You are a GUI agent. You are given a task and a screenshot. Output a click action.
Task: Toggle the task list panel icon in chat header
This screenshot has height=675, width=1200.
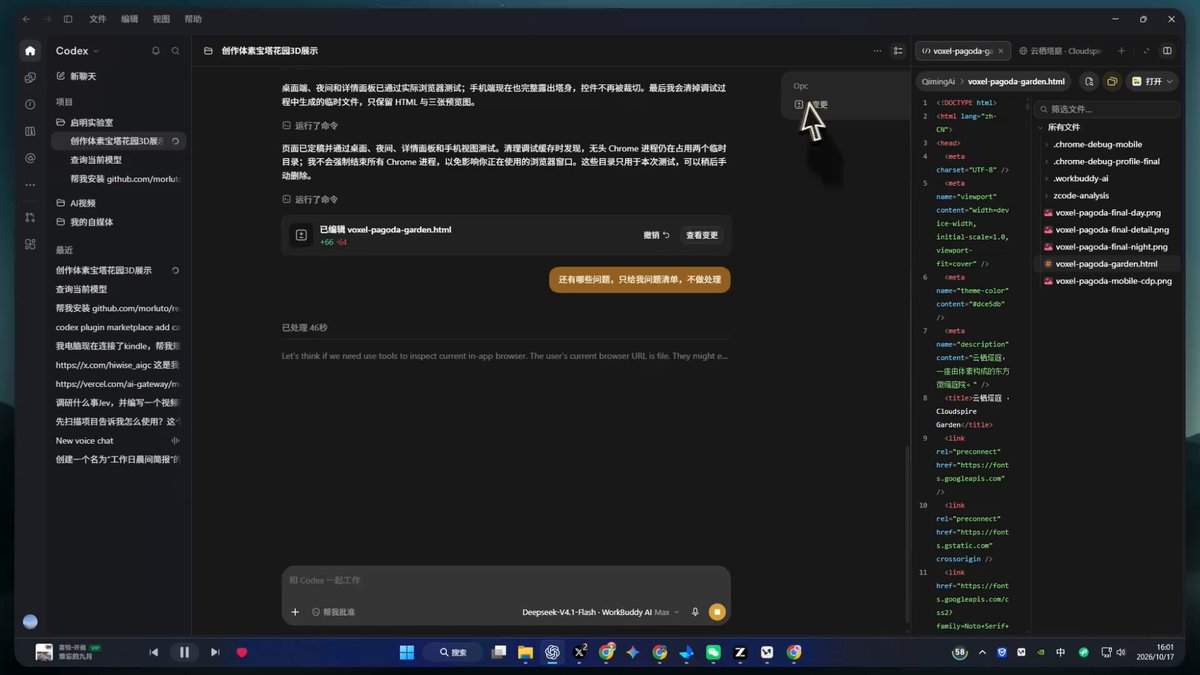tap(898, 51)
